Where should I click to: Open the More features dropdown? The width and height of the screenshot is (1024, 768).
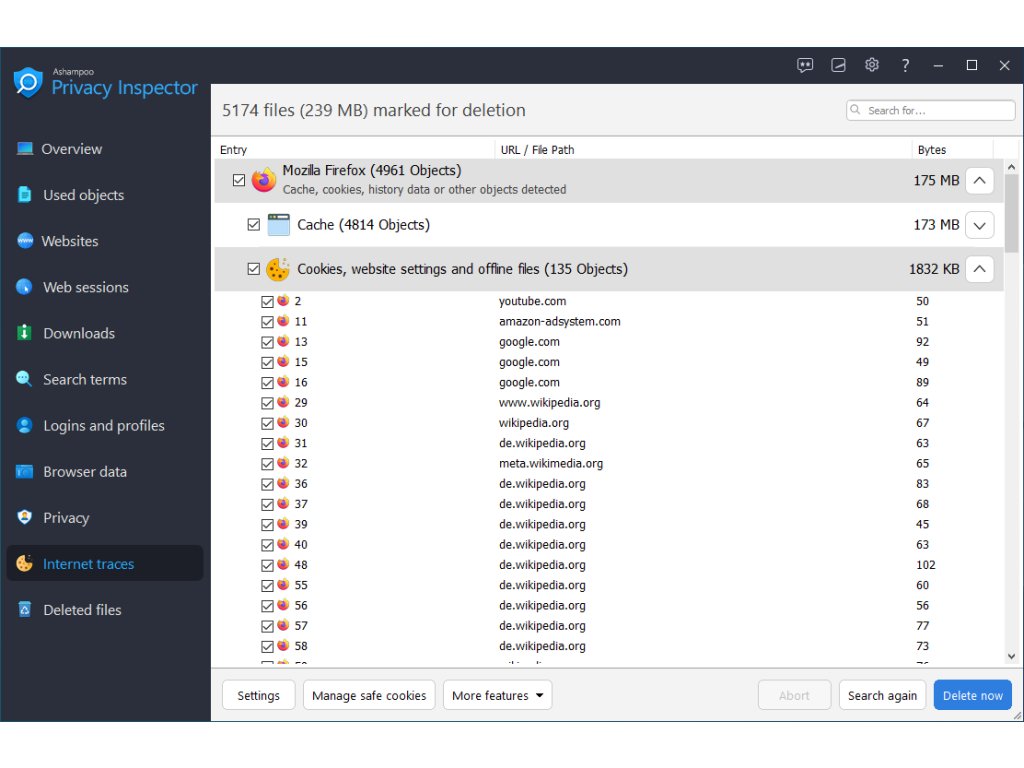pyautogui.click(x=497, y=695)
